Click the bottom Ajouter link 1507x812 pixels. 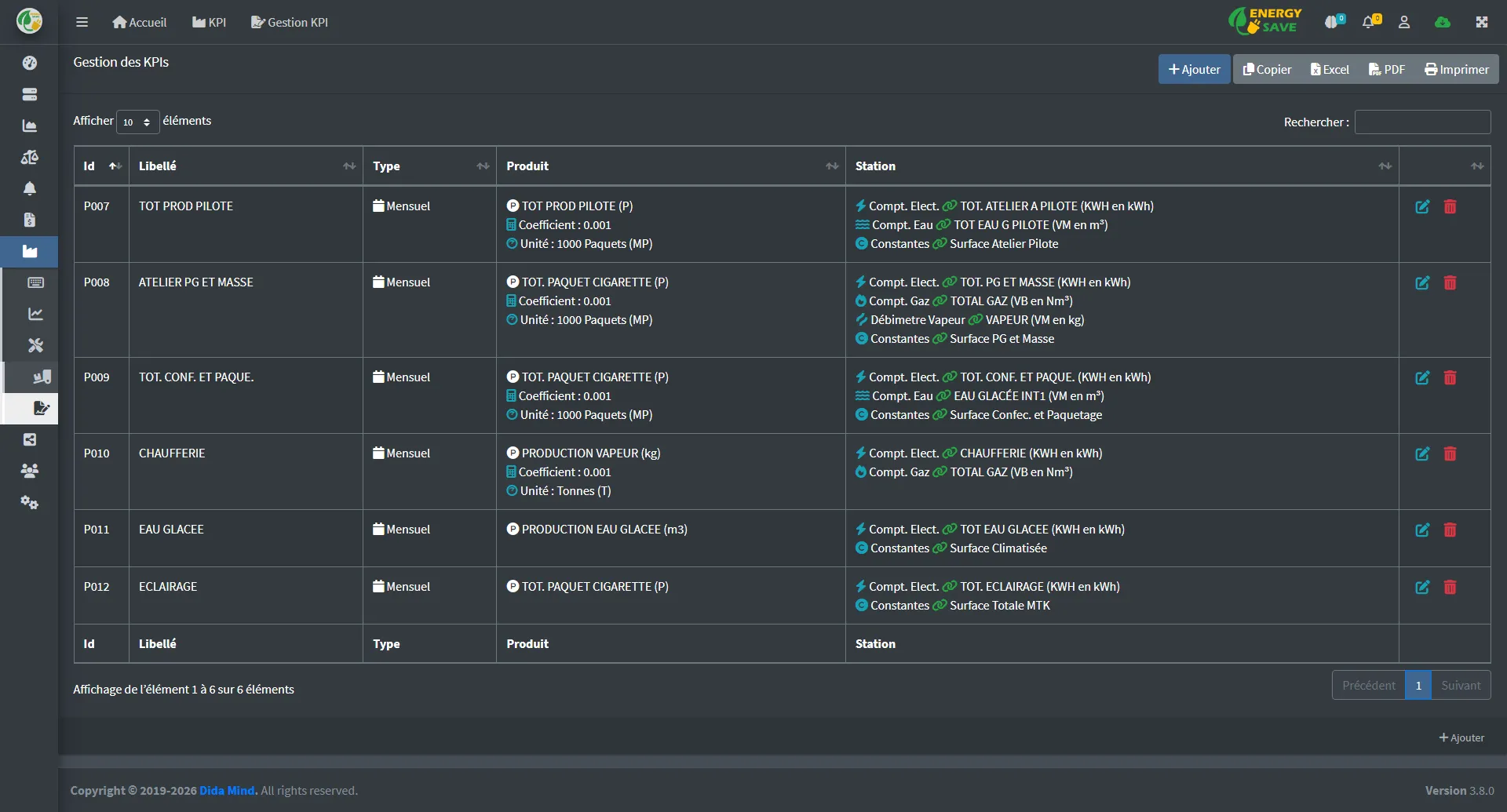(1461, 737)
